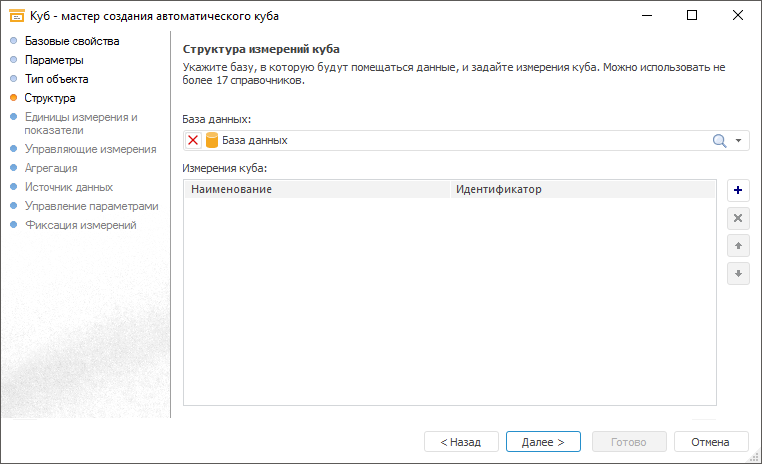Maximize the cube wizard window
Viewport: 762px width, 464px height.
(x=692, y=16)
